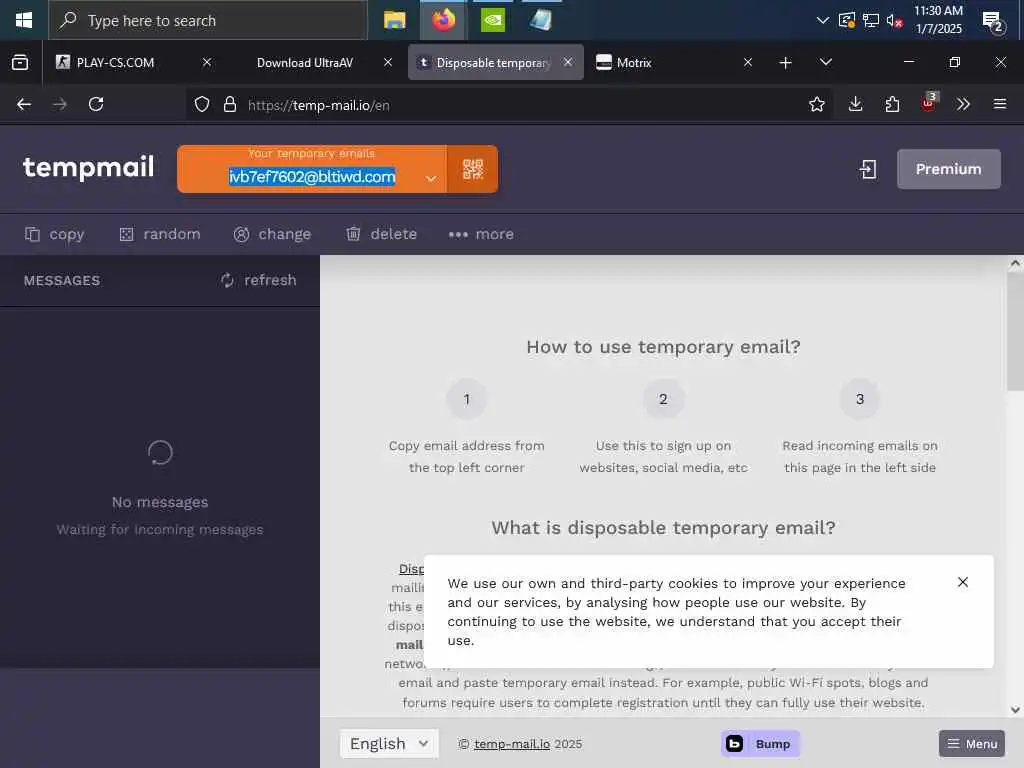Open the temp-mail.io footer link
Viewport: 1024px width, 768px height.
512,744
